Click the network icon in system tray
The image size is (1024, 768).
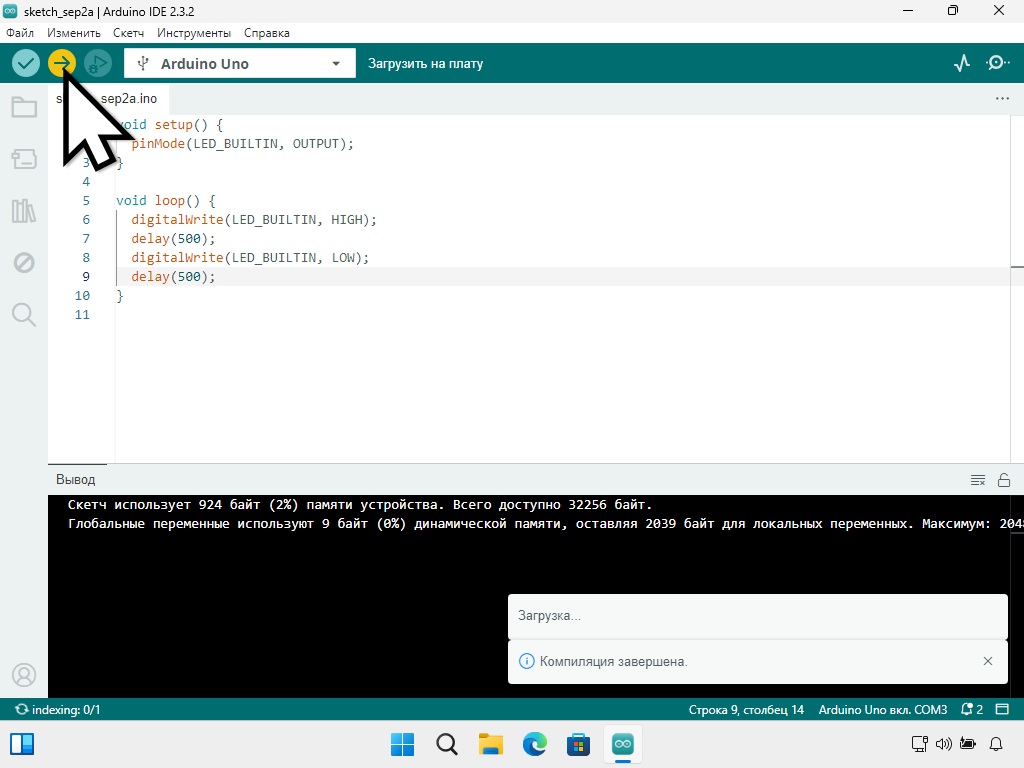click(920, 744)
